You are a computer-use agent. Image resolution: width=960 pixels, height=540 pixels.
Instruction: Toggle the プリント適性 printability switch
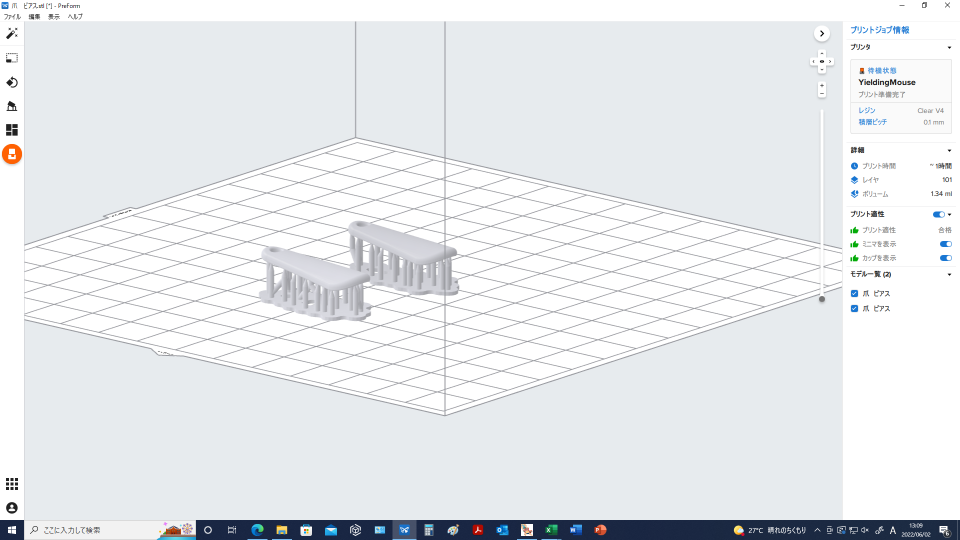click(938, 214)
